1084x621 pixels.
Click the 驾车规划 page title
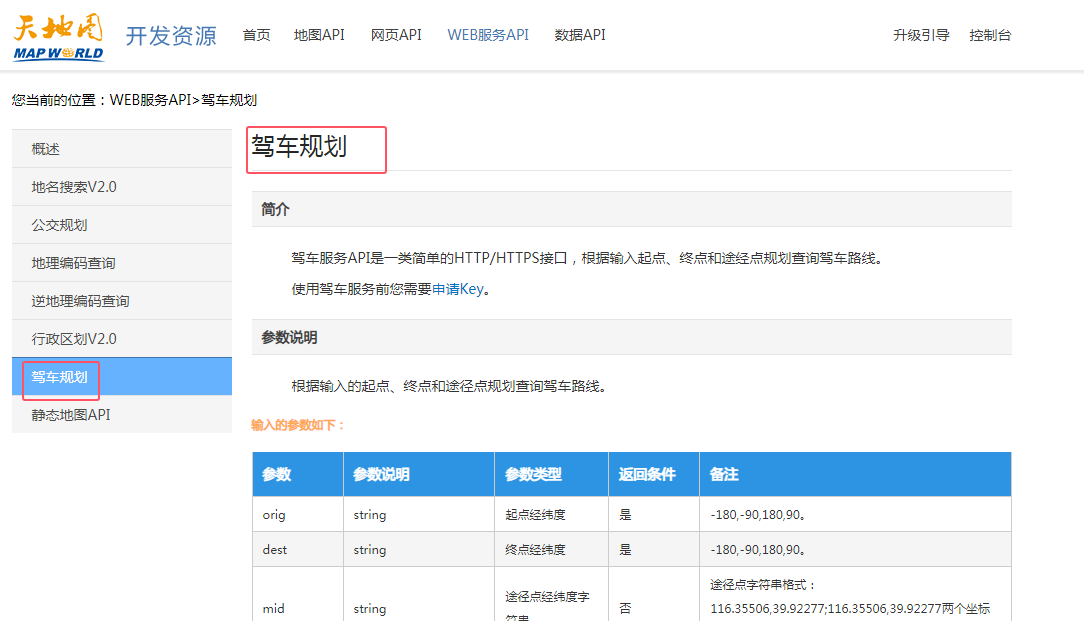299,147
